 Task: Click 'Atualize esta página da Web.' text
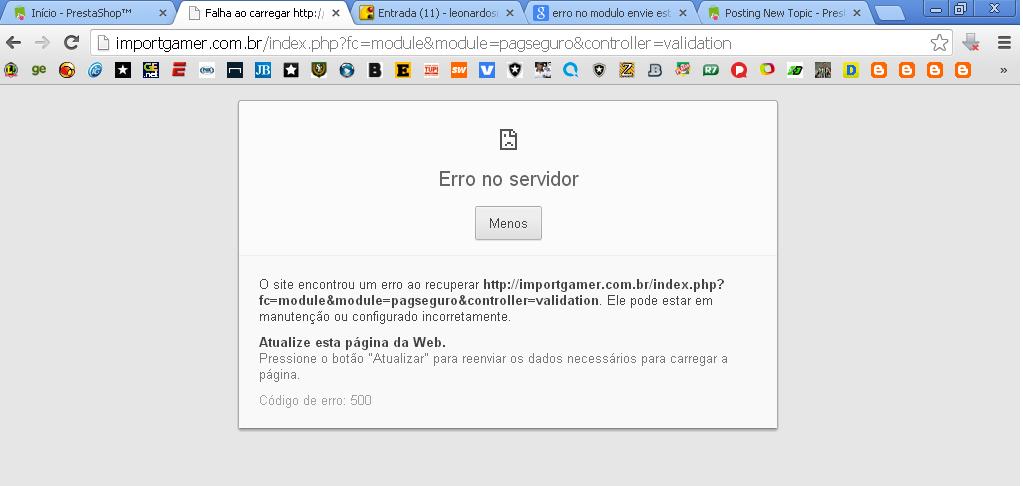click(x=352, y=342)
